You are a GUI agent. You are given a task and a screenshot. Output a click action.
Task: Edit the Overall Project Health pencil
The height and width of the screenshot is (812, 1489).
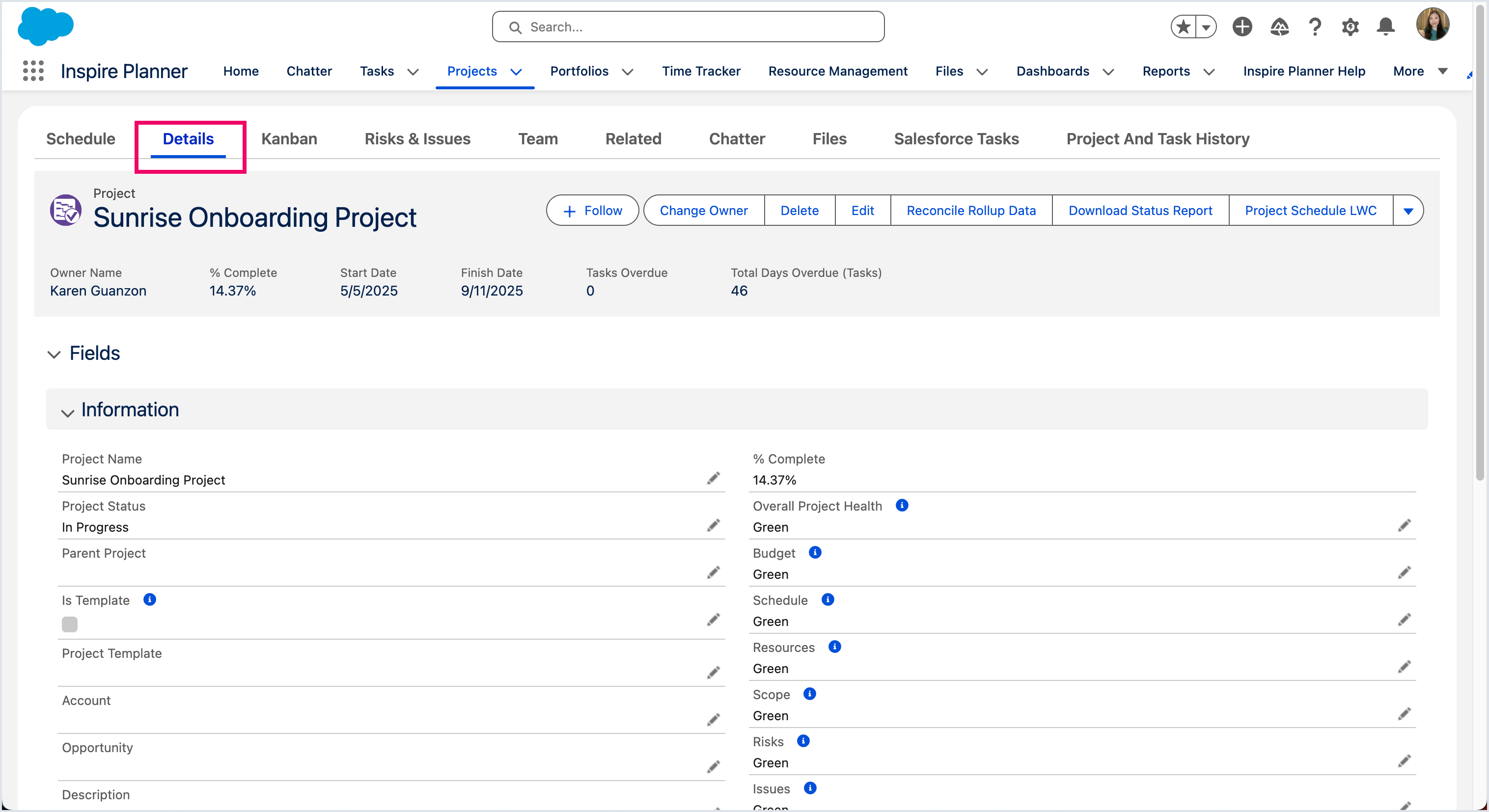pos(1405,525)
